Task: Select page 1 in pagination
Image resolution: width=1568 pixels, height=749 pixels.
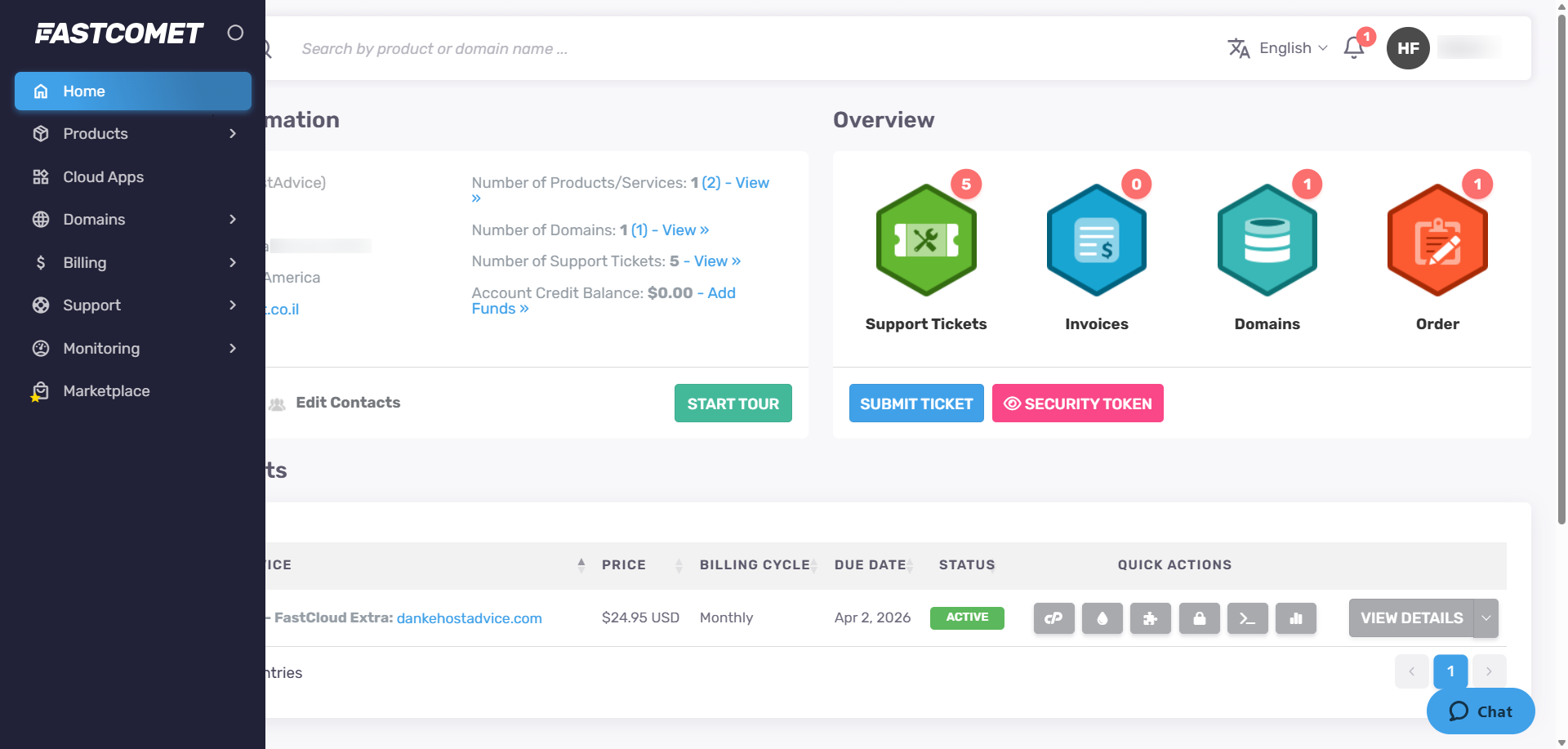Action: 1450,671
